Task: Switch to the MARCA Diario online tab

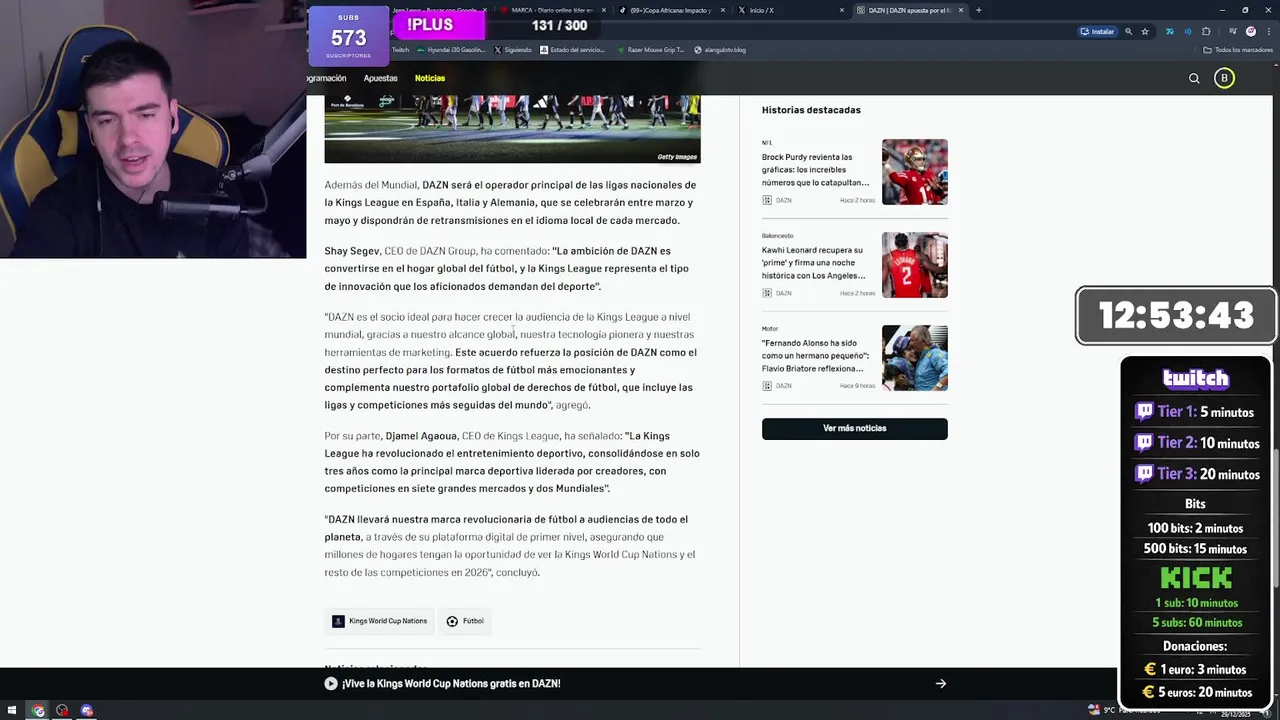Action: pyautogui.click(x=554, y=10)
